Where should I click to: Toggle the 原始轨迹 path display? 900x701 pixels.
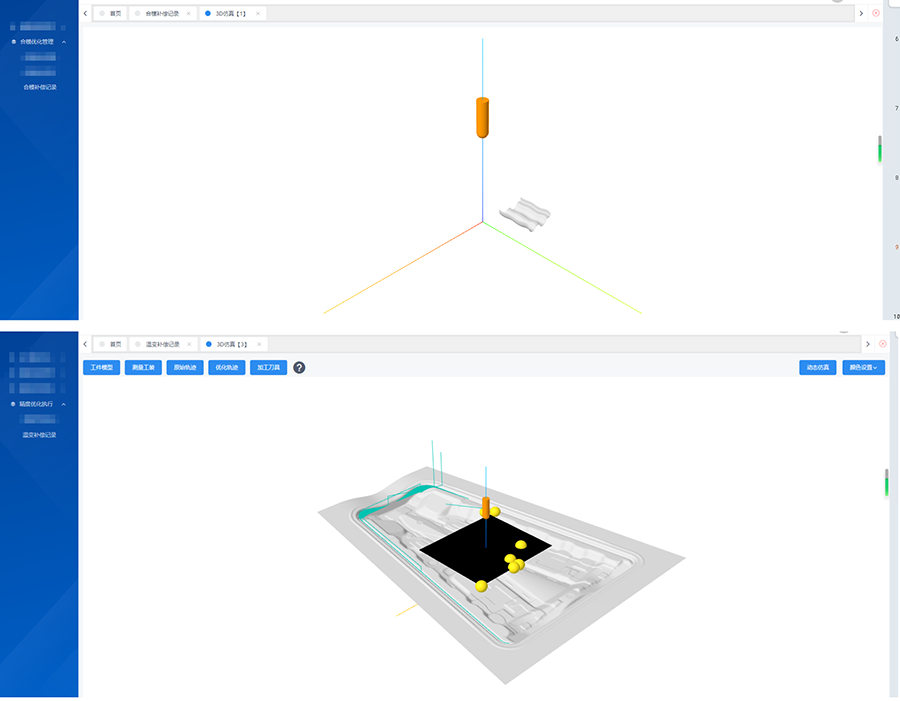pos(185,368)
